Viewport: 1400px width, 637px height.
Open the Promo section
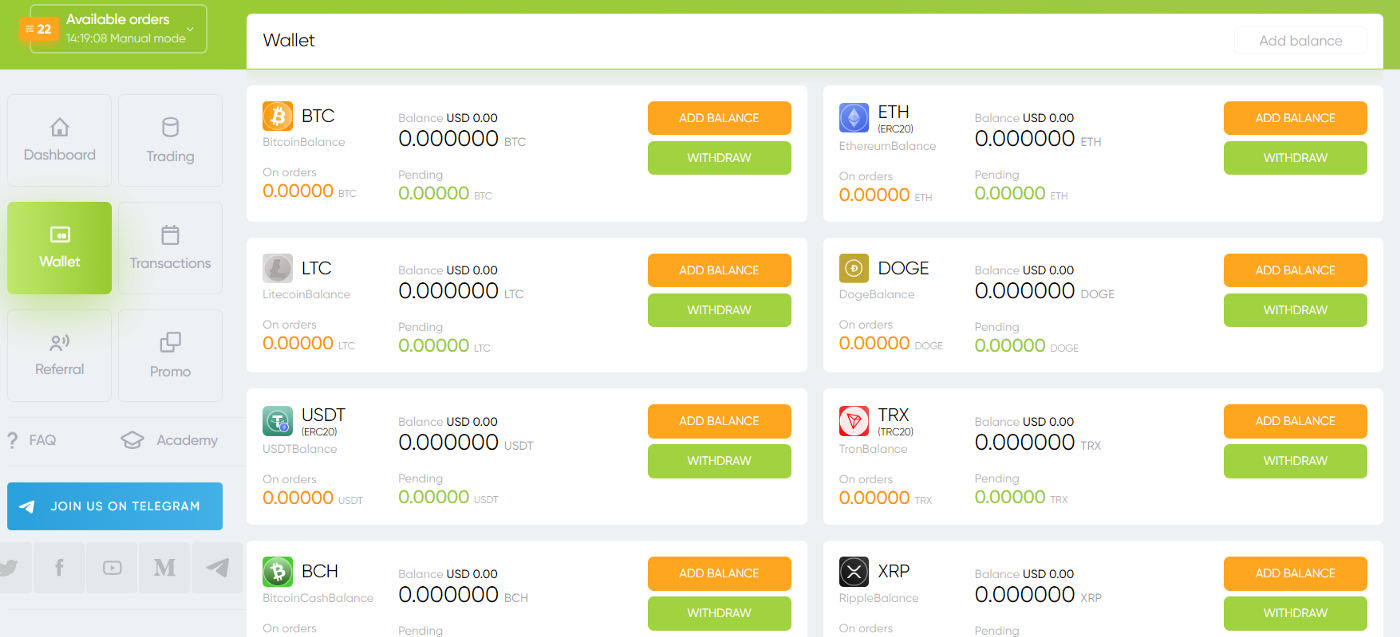pos(170,355)
